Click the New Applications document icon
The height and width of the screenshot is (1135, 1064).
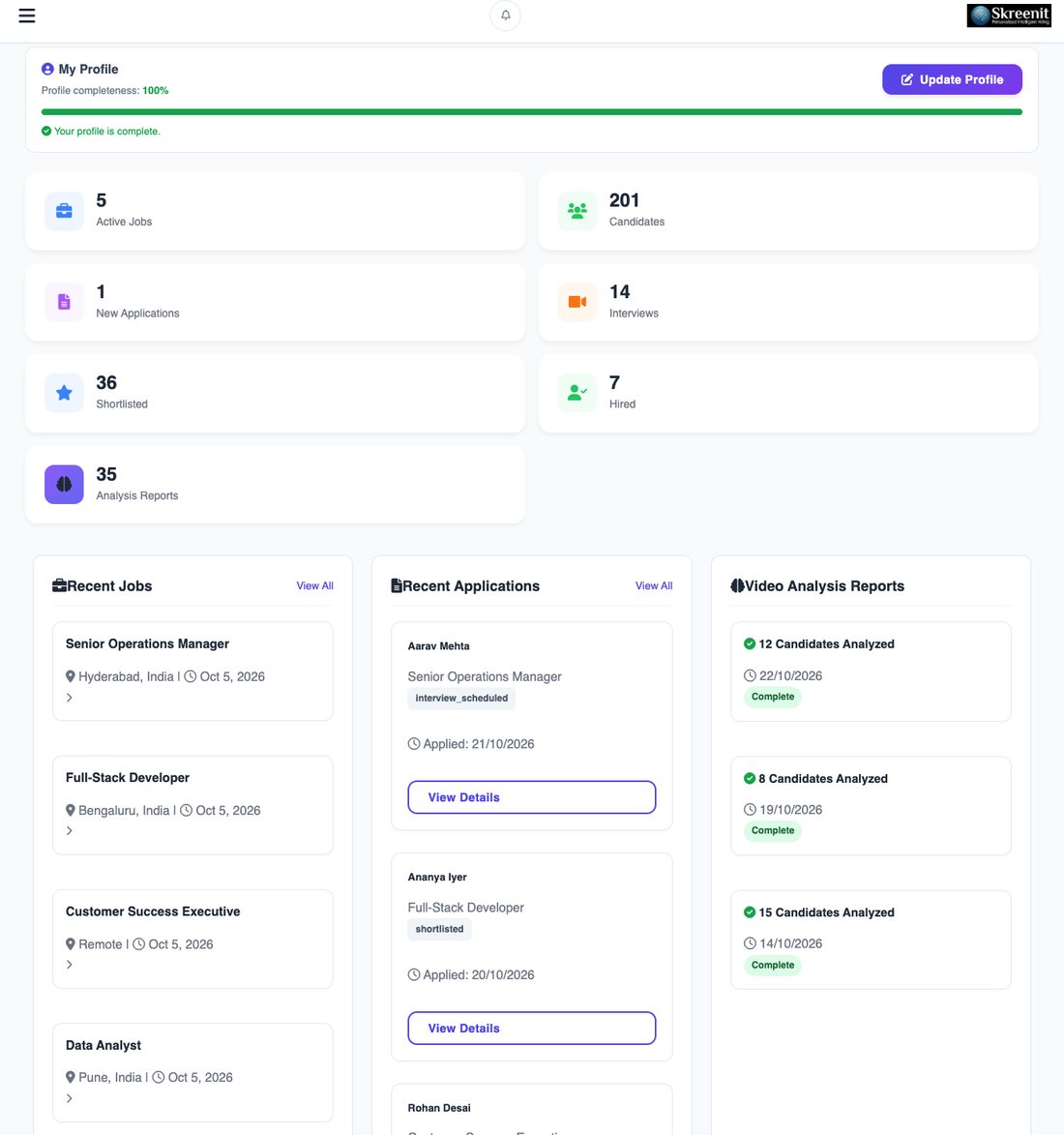(65, 302)
